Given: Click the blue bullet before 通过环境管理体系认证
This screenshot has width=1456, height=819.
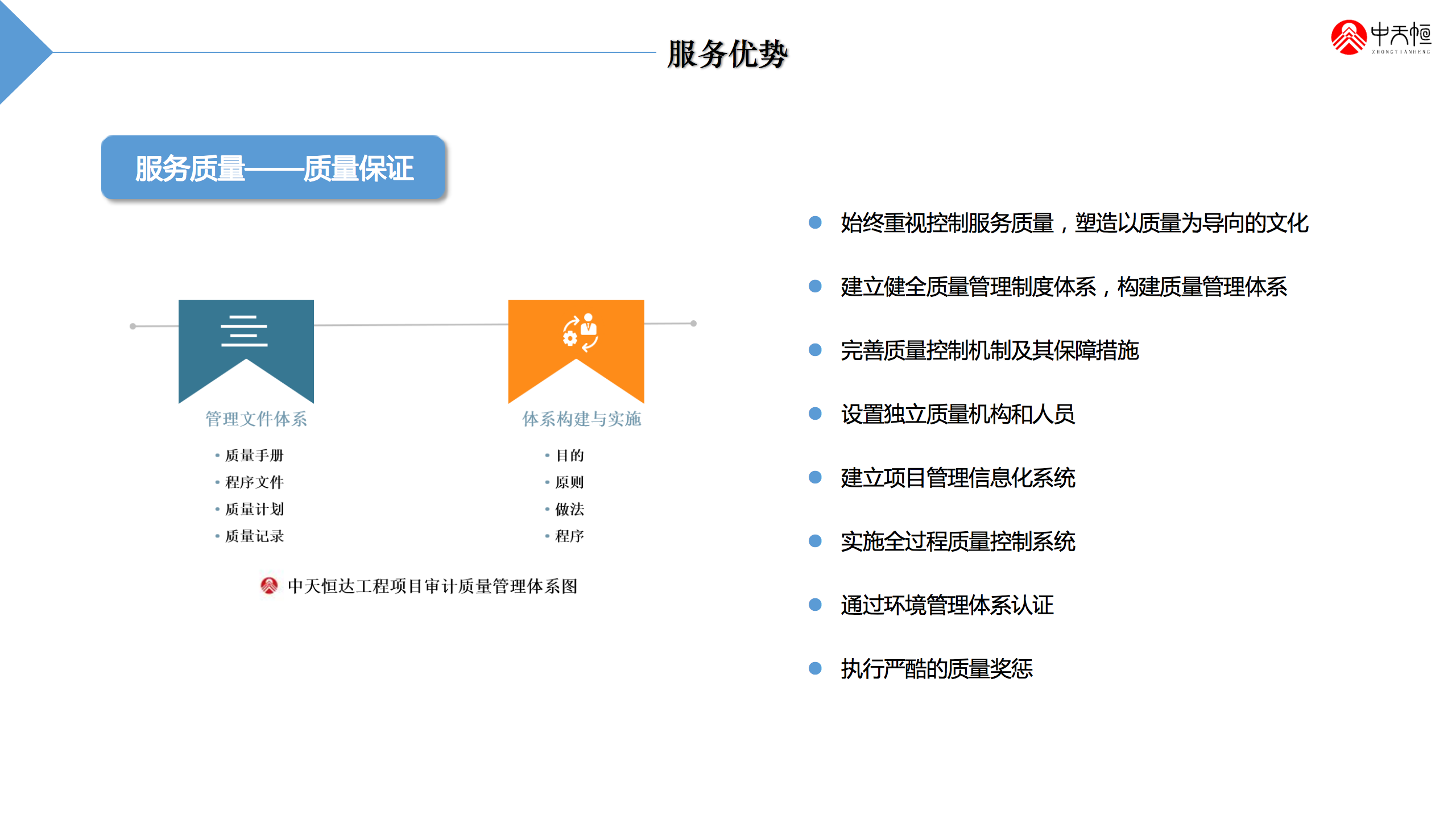Looking at the screenshot, I should point(815,605).
